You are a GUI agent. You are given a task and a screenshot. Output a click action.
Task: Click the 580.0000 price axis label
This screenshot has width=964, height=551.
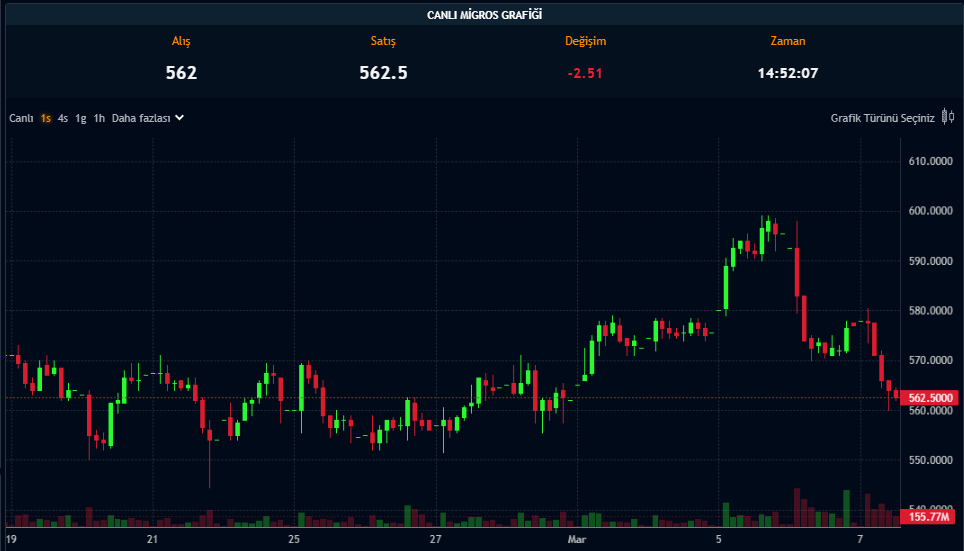click(931, 311)
